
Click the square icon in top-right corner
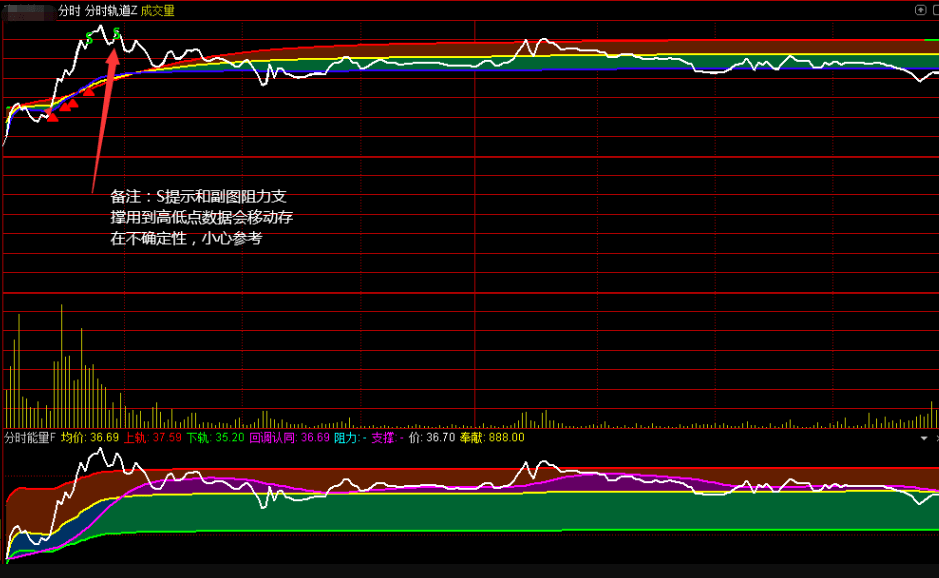(933, 10)
